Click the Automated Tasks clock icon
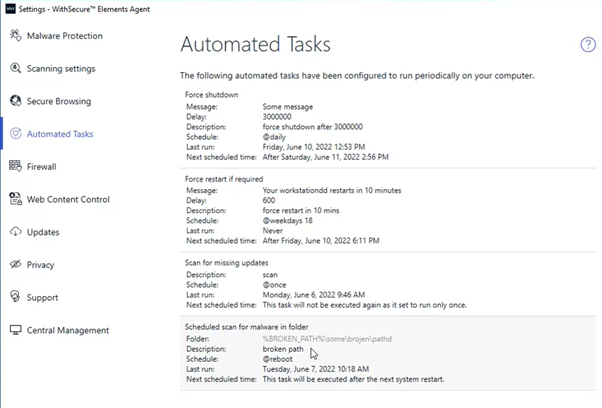This screenshot has width=602, height=408. (15, 134)
